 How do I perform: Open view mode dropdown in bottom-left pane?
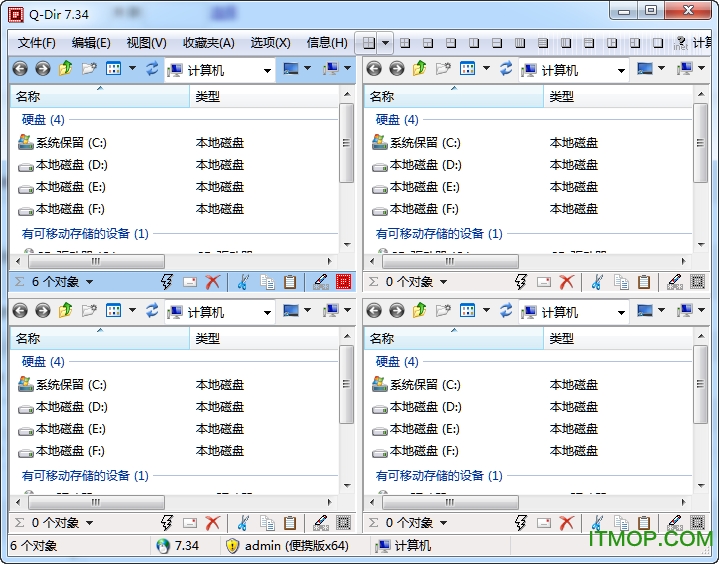(x=133, y=311)
